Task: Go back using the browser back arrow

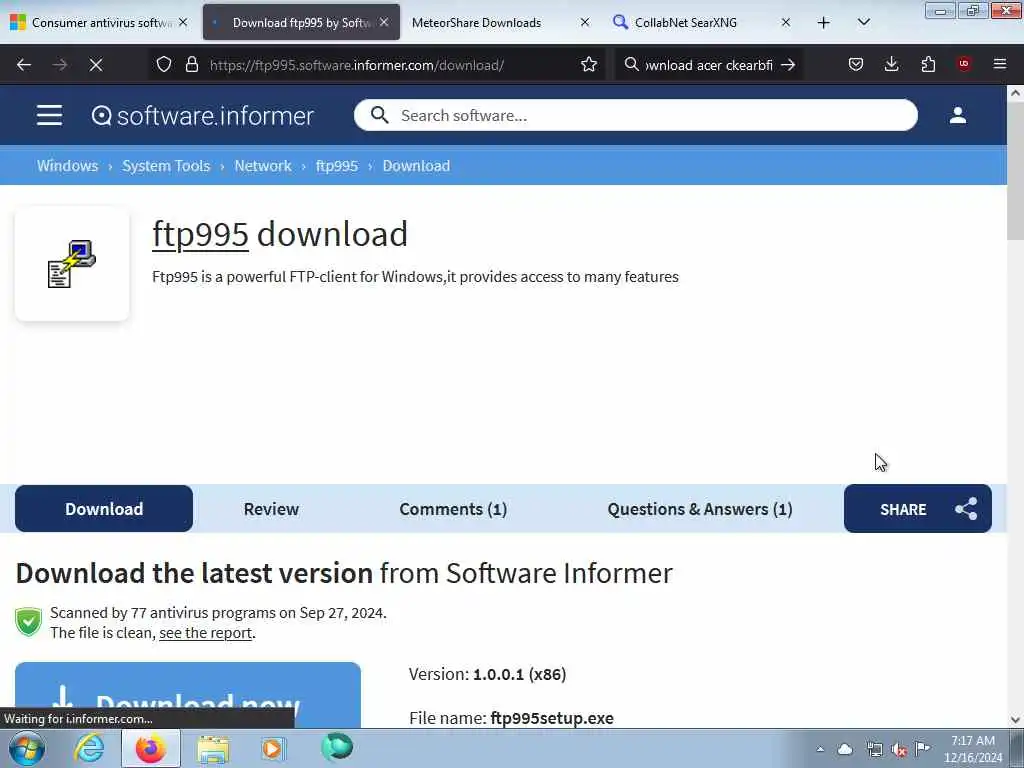Action: click(24, 65)
